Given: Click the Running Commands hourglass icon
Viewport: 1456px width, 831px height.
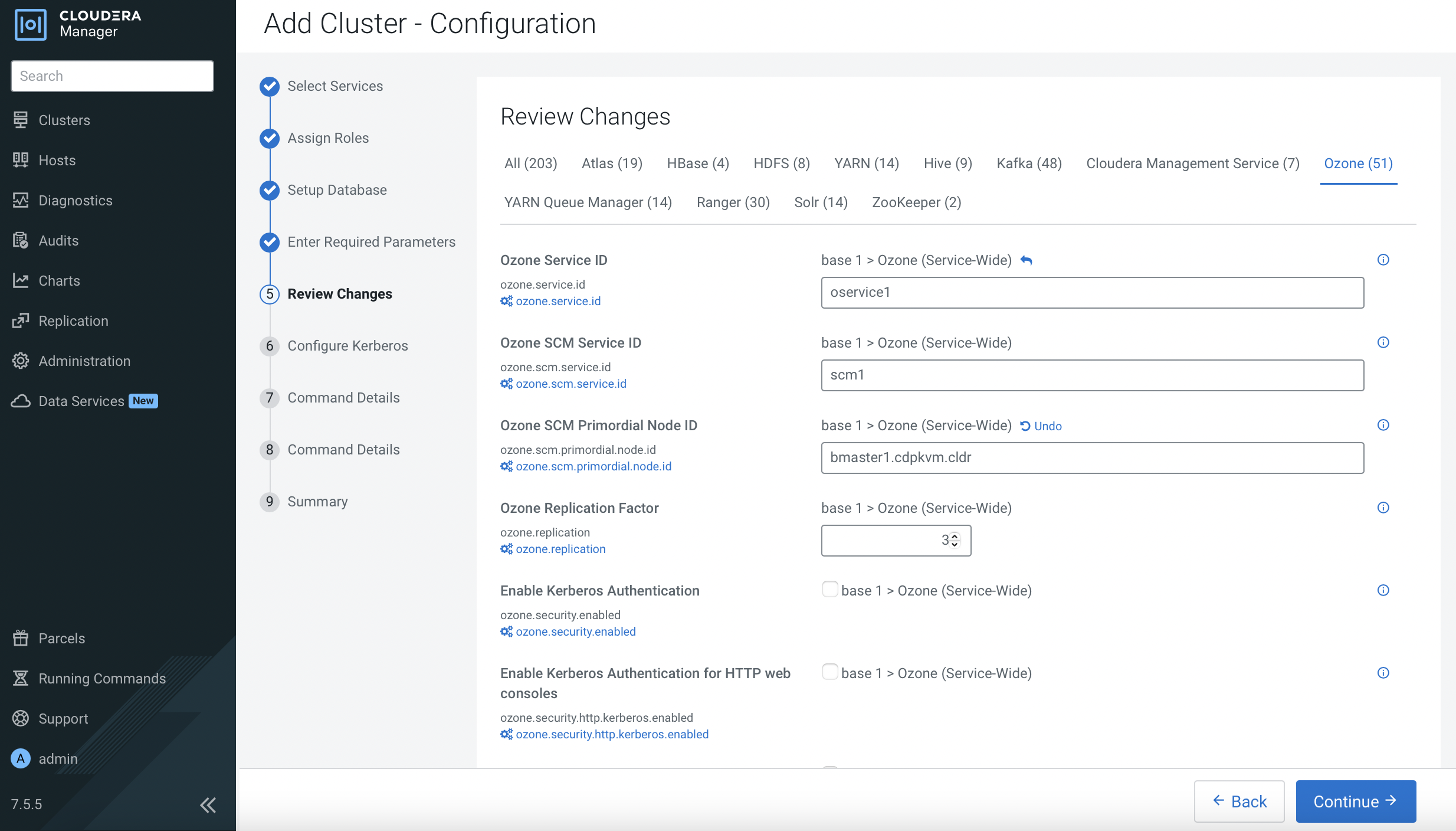Looking at the screenshot, I should 21,679.
